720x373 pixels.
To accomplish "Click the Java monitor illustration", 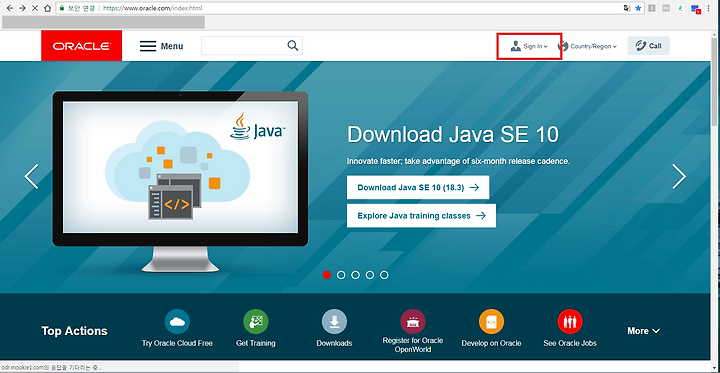I will click(x=180, y=181).
